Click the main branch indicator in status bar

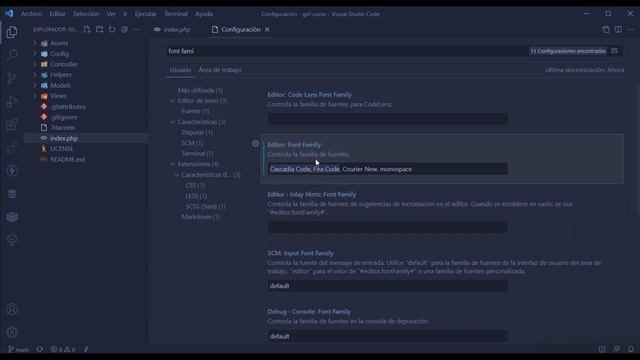[18, 349]
